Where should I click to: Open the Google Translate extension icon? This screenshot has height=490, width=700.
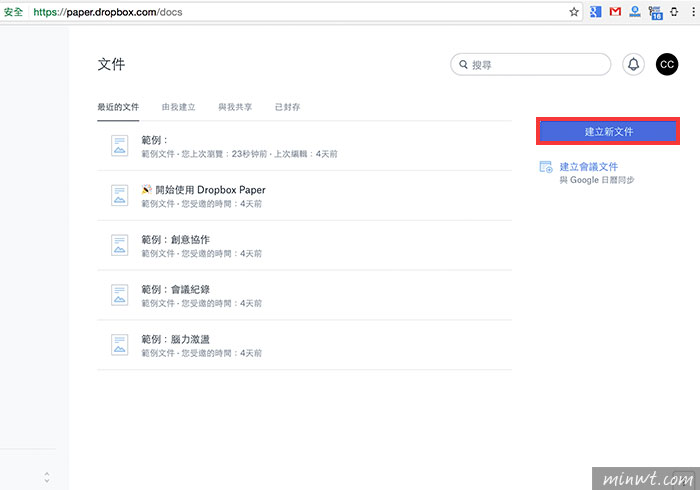596,12
